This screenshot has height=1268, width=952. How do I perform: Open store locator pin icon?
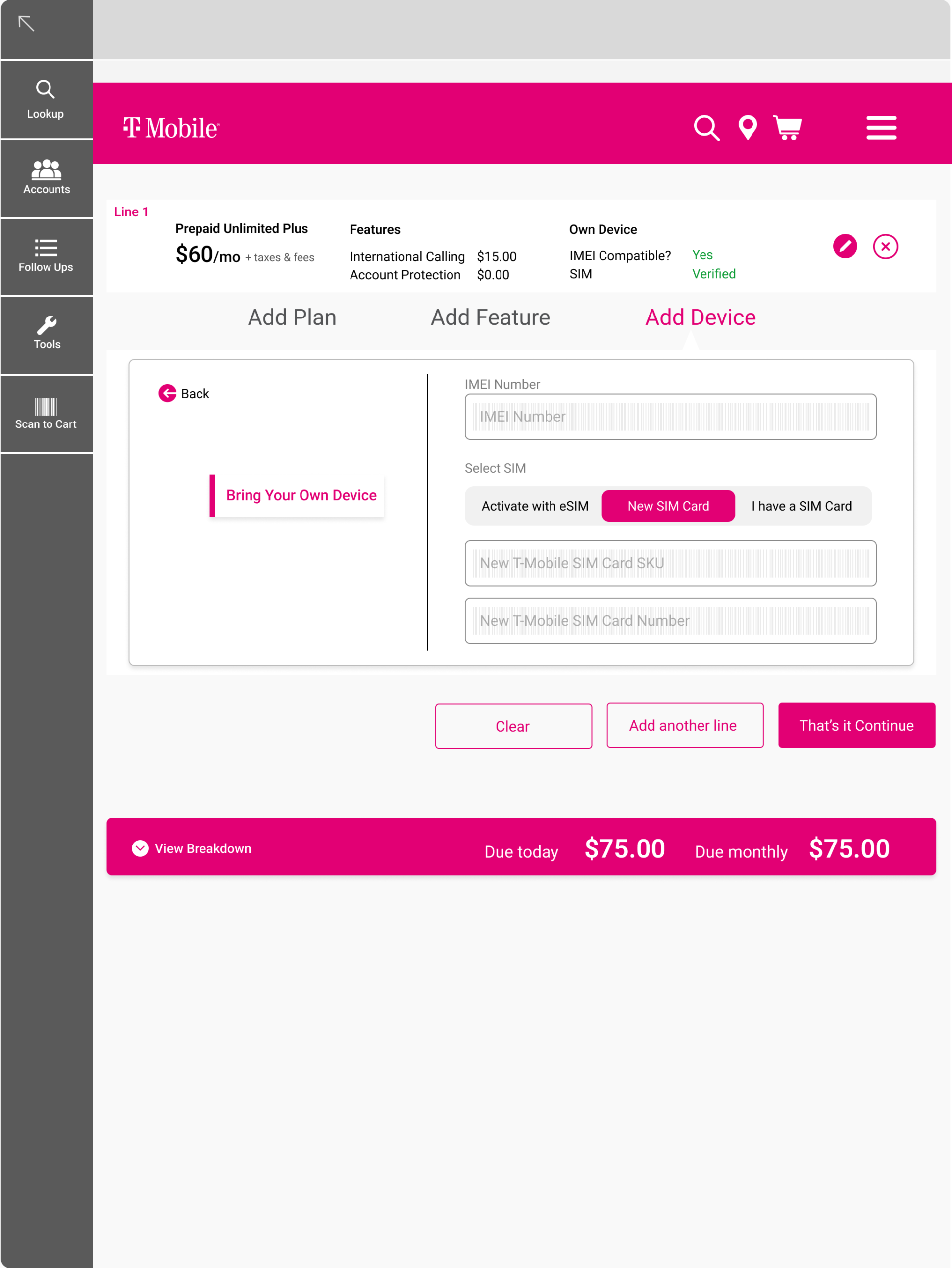coord(748,128)
